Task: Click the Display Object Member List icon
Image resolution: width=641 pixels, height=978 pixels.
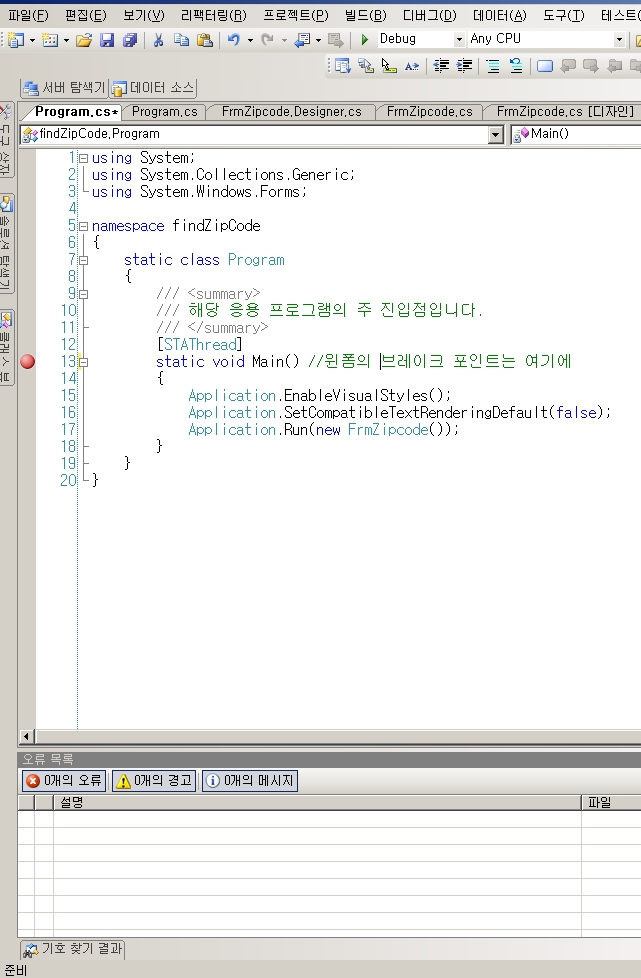Action: pos(342,66)
